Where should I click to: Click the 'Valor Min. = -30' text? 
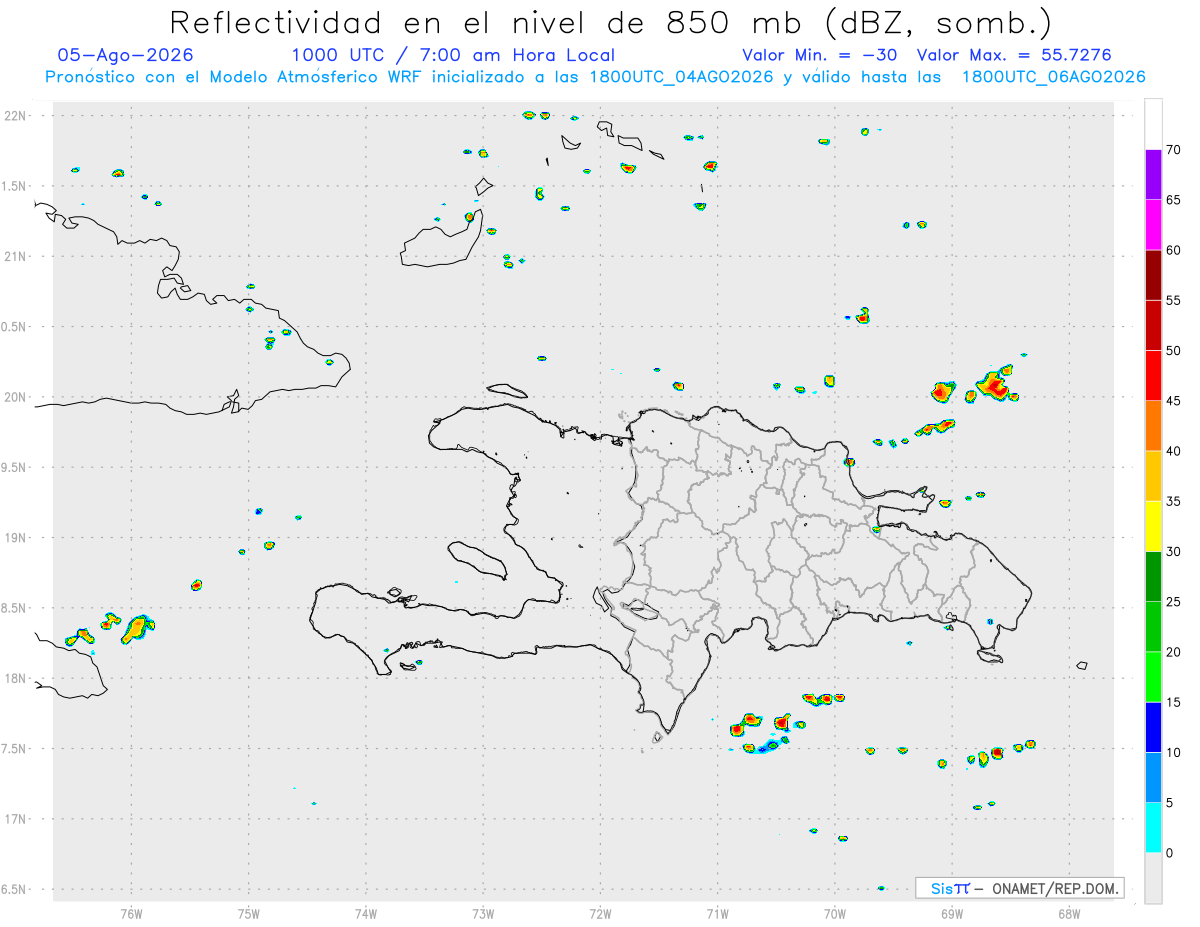820,55
